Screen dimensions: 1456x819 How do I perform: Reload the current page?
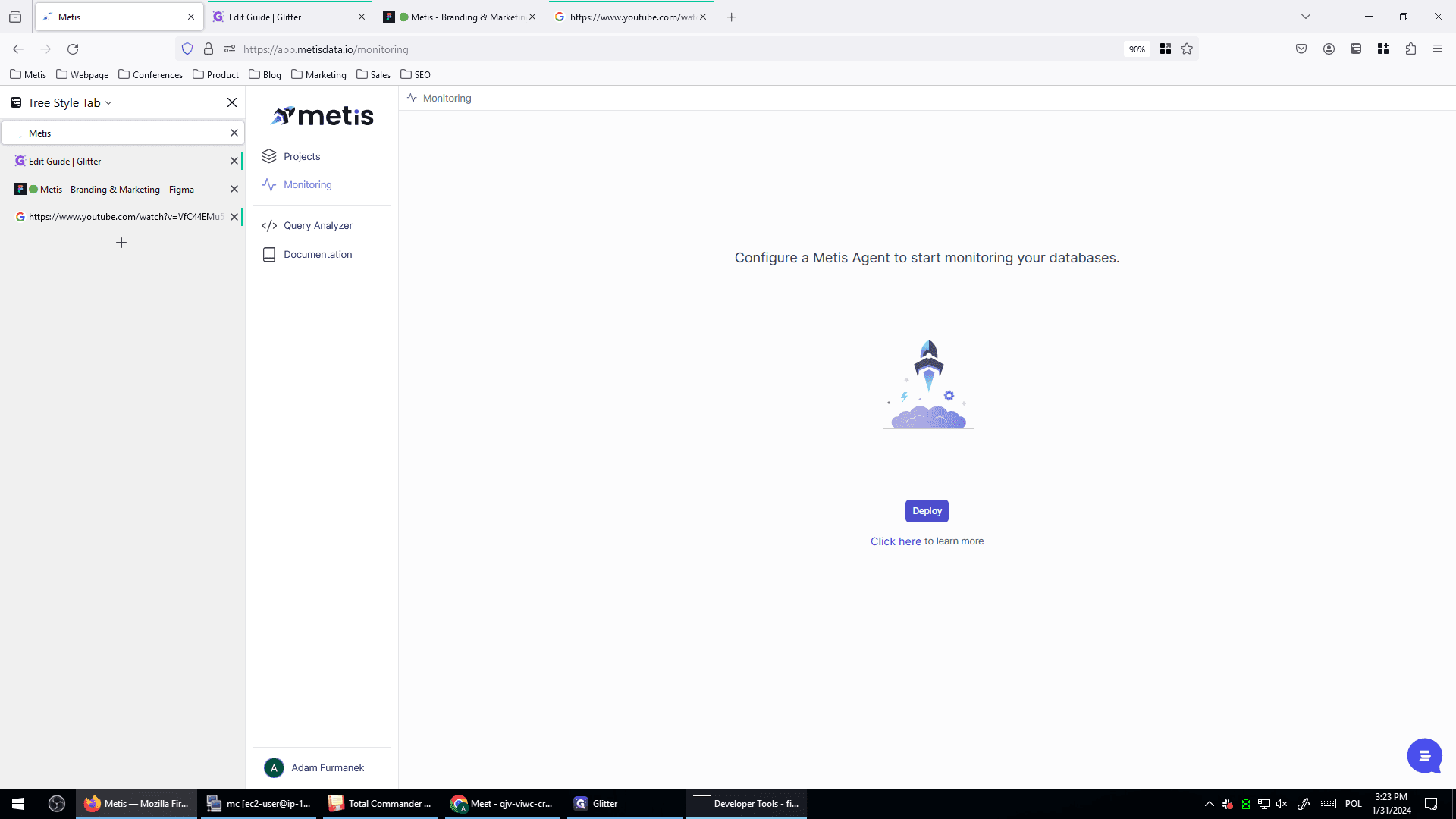click(73, 49)
